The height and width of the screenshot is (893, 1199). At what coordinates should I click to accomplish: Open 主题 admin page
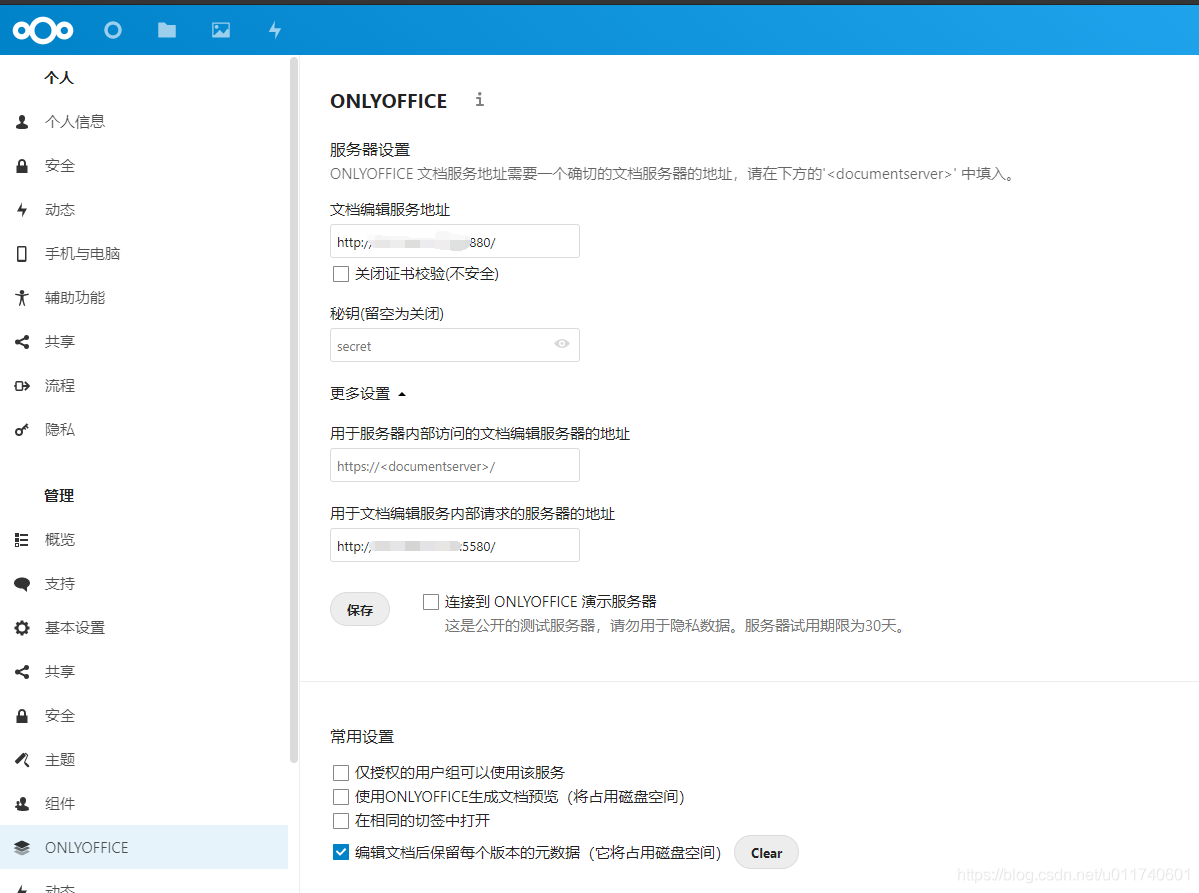pos(60,760)
